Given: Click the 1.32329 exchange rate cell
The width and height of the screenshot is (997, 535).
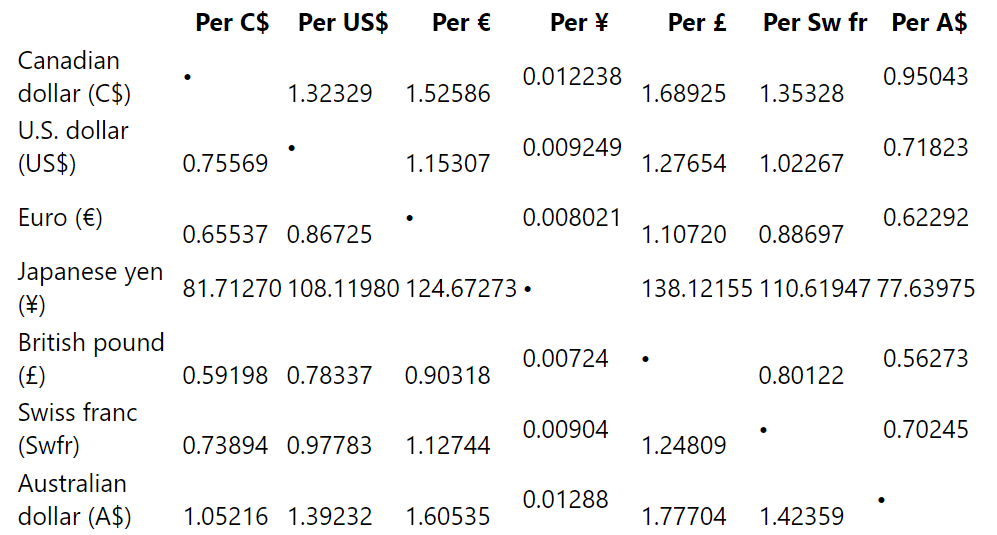Looking at the screenshot, I should pos(330,94).
